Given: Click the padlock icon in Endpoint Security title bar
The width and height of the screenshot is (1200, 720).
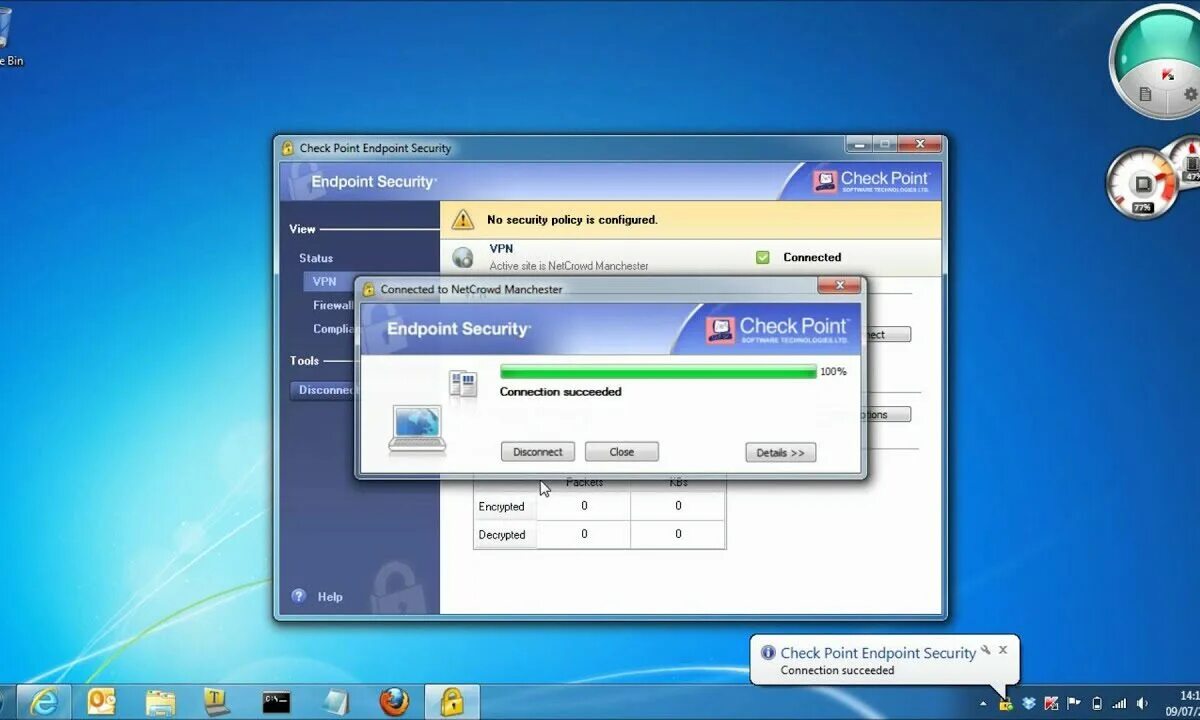Looking at the screenshot, I should [288, 148].
